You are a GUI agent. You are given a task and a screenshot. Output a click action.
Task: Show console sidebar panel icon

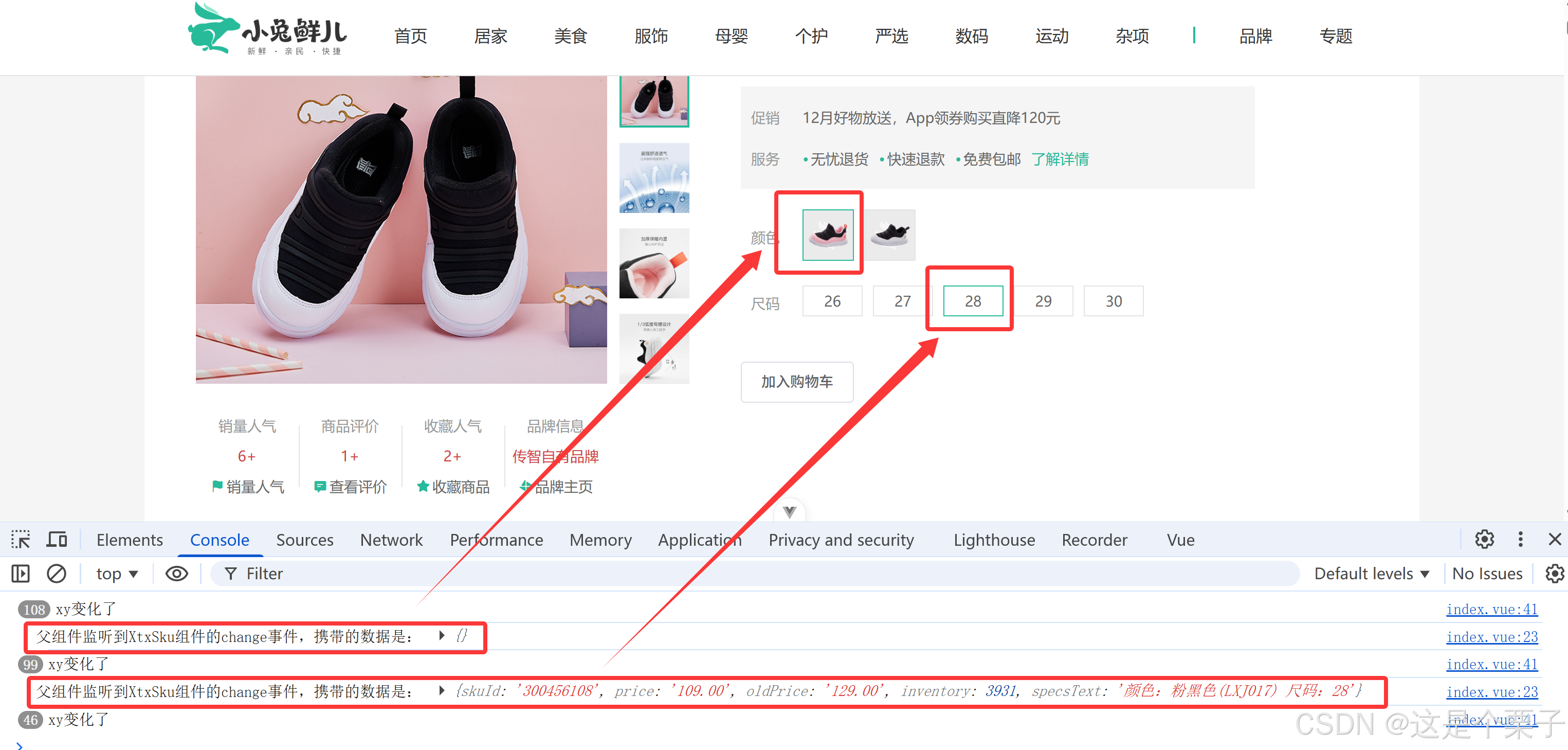click(21, 574)
